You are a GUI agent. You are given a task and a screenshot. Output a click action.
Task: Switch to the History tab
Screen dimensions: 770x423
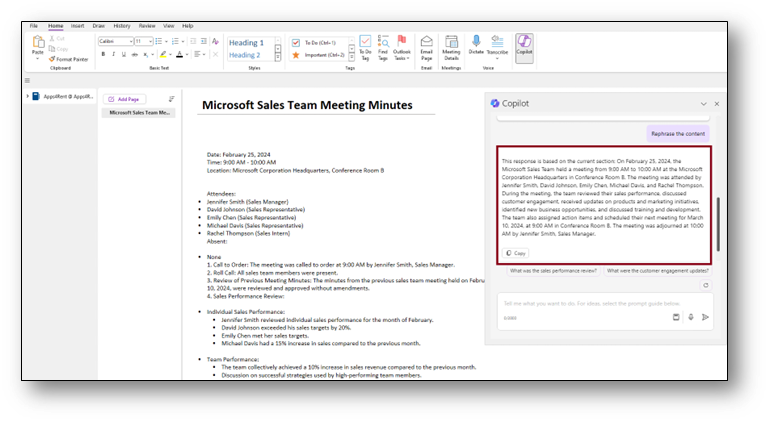click(x=122, y=26)
